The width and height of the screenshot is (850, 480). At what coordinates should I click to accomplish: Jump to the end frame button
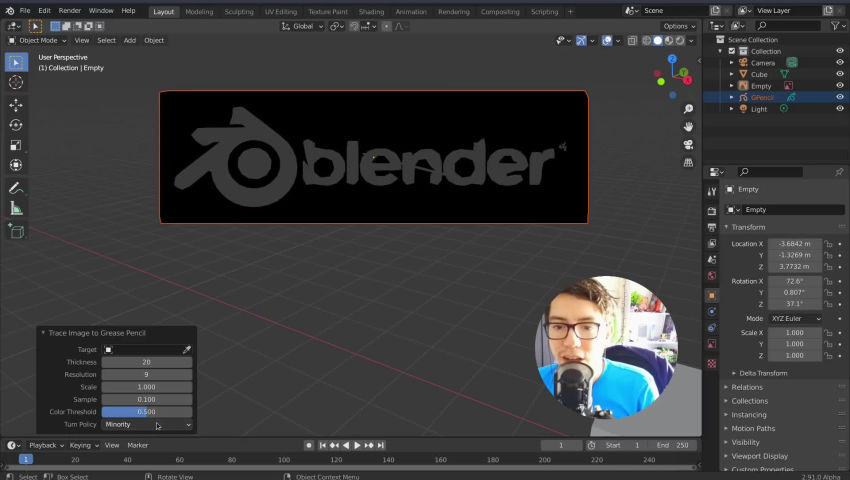click(x=381, y=445)
